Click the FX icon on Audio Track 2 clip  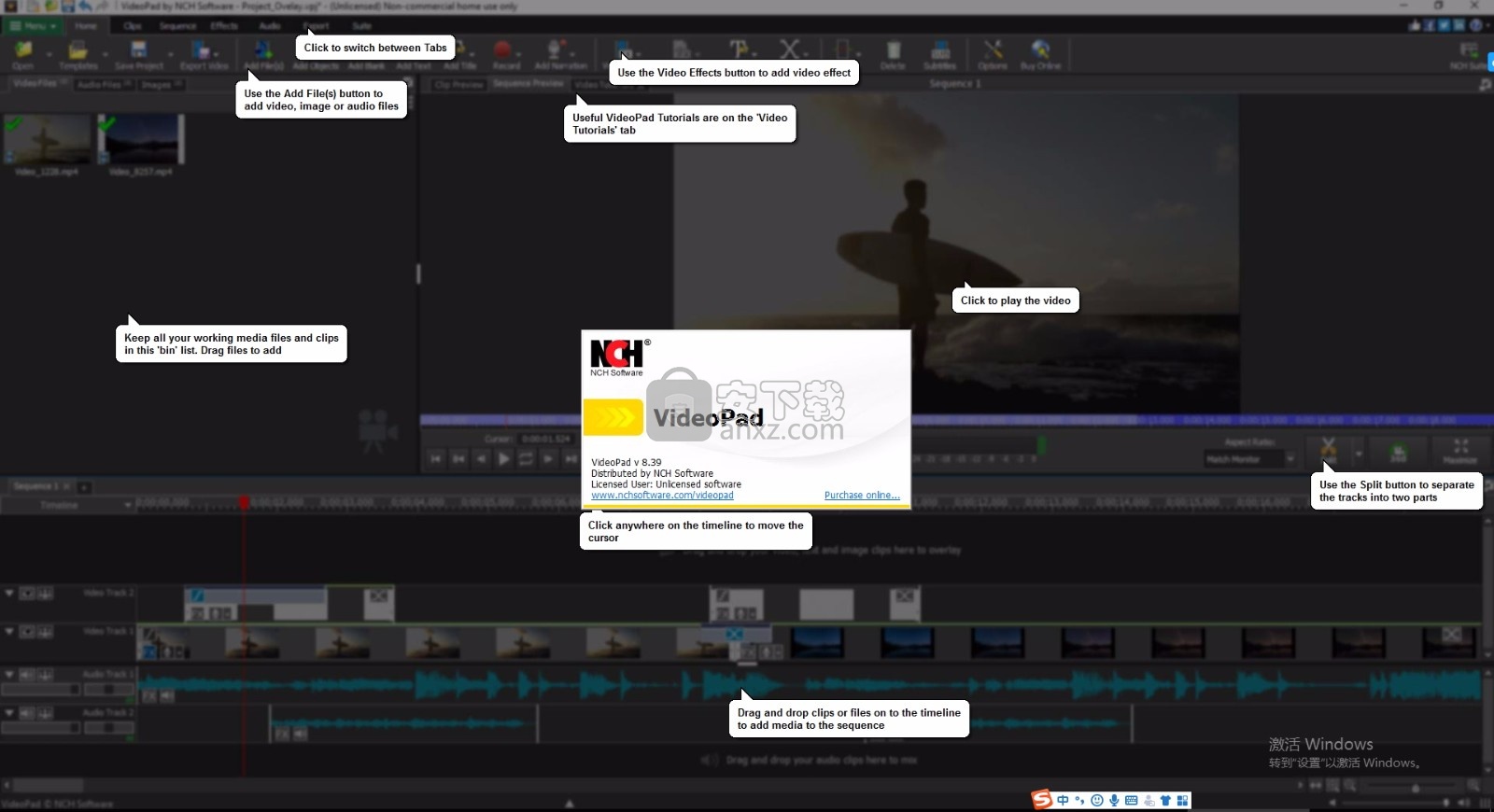(282, 735)
